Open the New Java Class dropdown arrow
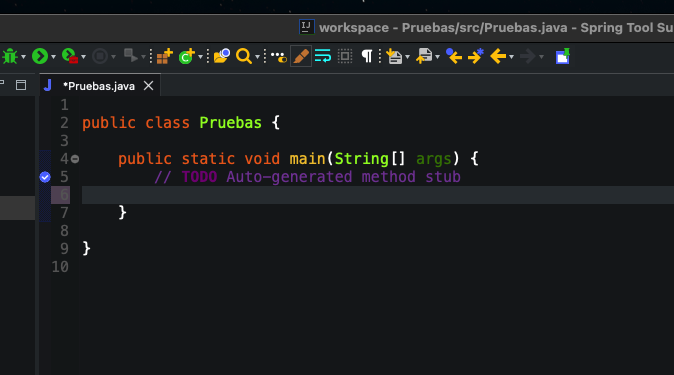Viewport: 674px width, 375px height. coord(200,57)
